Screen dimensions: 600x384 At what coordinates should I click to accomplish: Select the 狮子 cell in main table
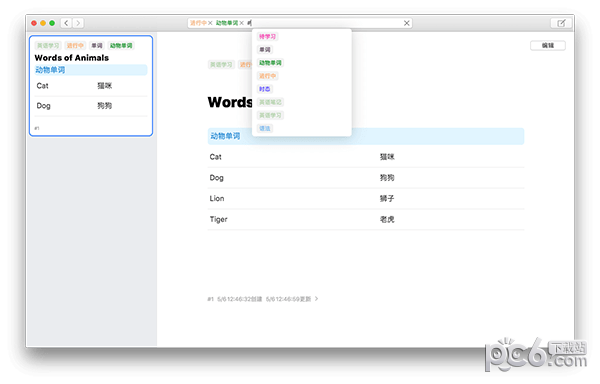[387, 199]
